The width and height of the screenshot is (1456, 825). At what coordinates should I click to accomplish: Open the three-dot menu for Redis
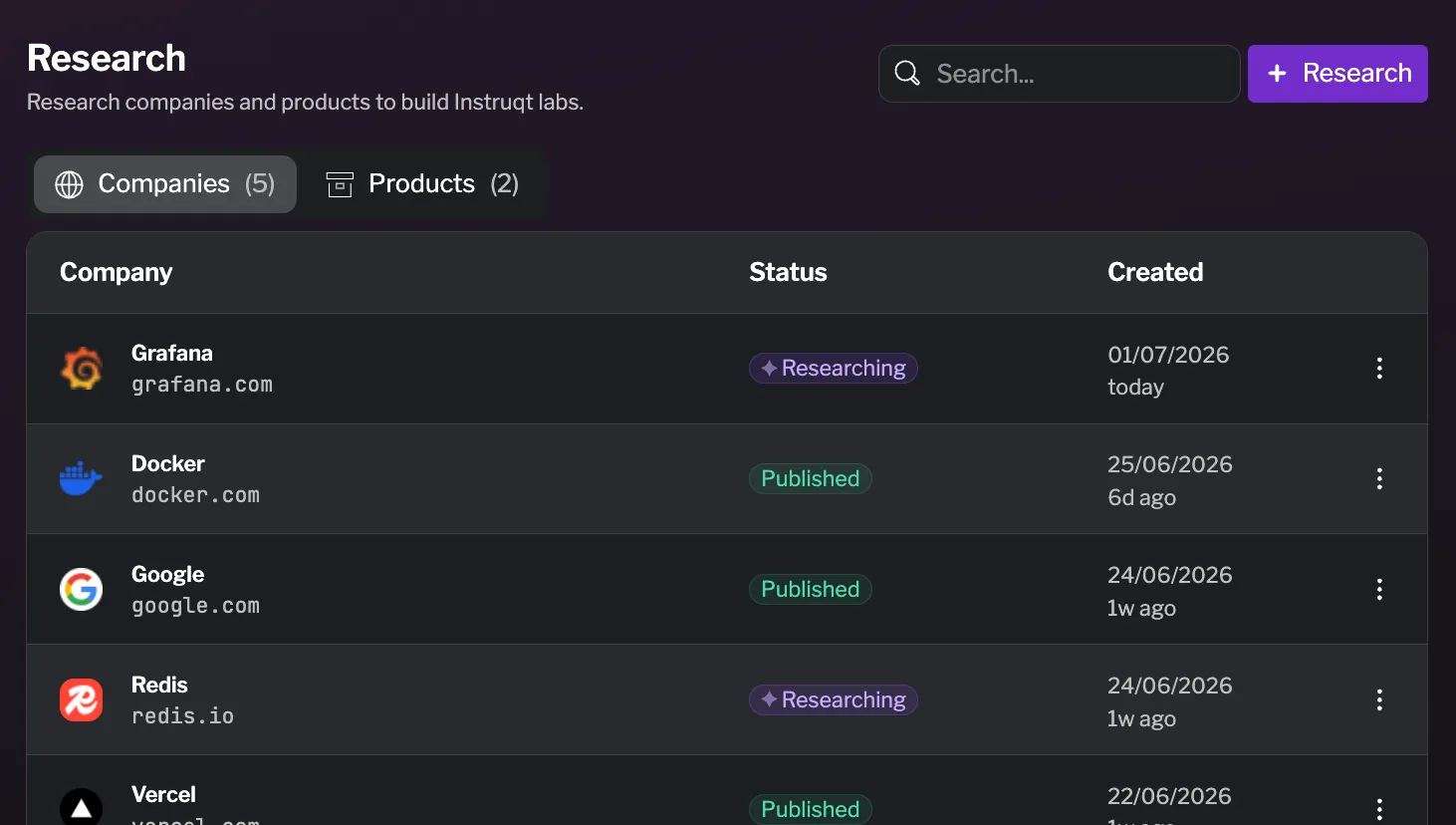point(1379,700)
